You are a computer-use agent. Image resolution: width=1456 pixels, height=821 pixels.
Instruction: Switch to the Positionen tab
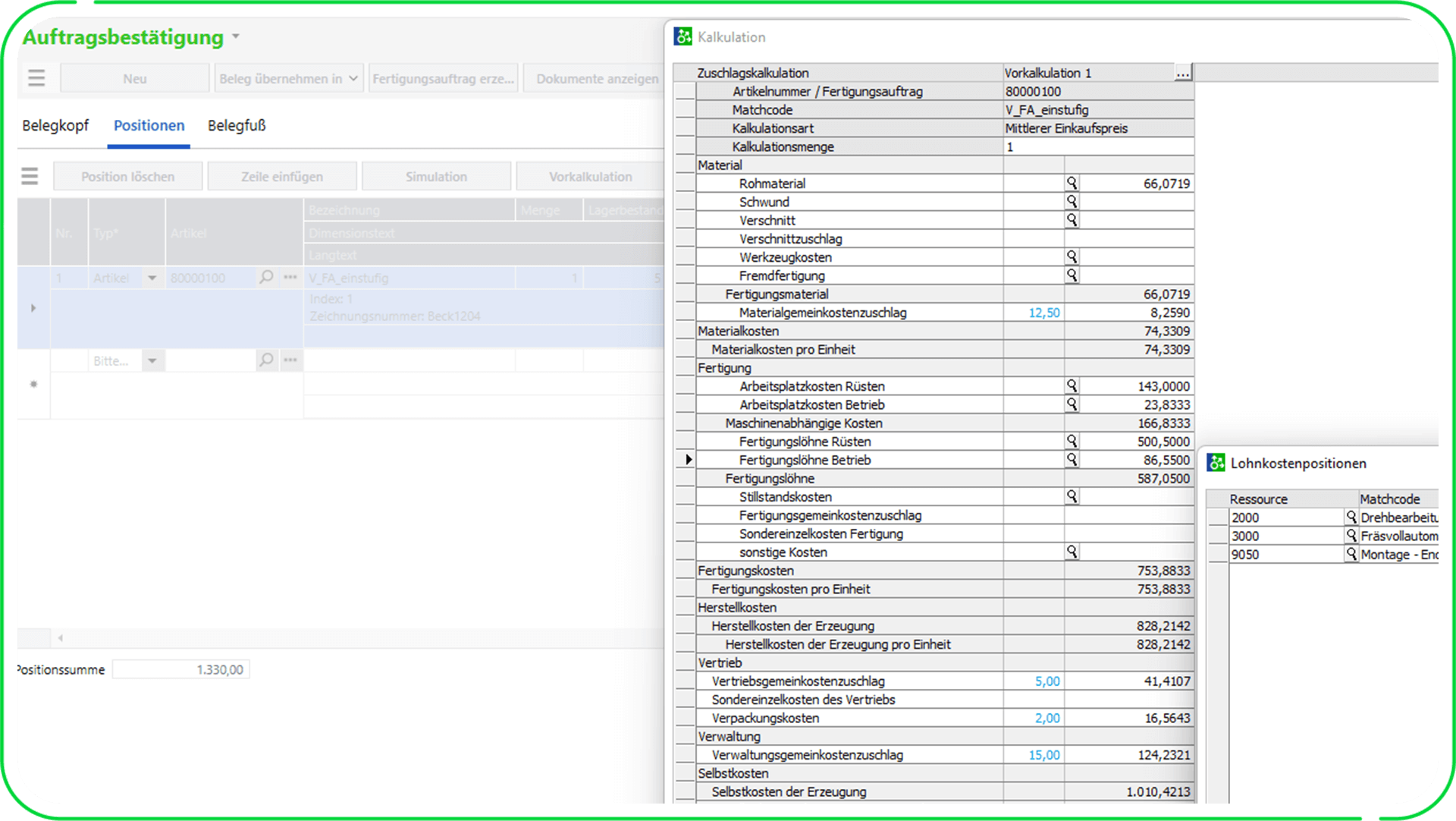pyautogui.click(x=149, y=125)
